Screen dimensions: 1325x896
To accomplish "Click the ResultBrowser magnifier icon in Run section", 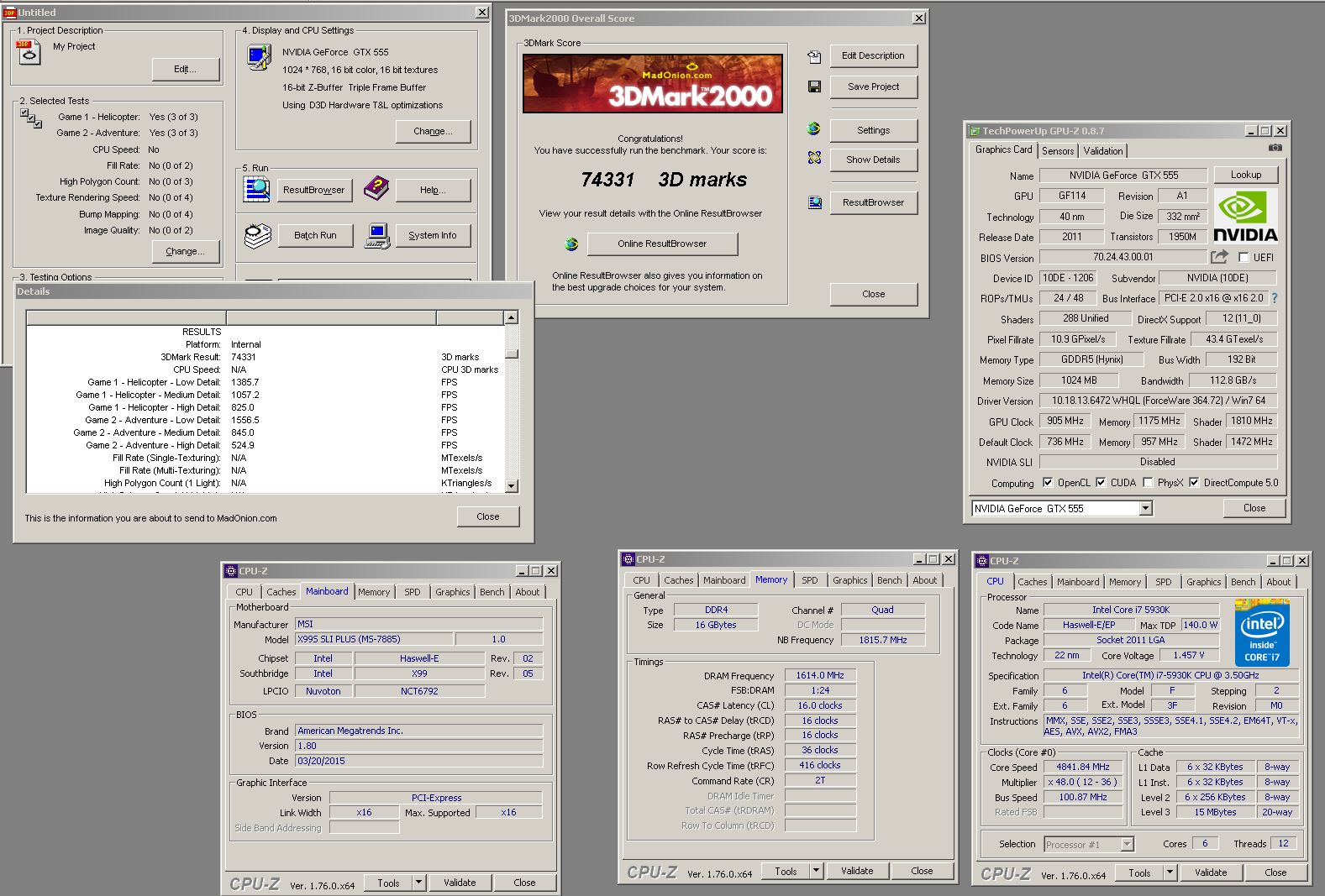I will click(x=256, y=190).
